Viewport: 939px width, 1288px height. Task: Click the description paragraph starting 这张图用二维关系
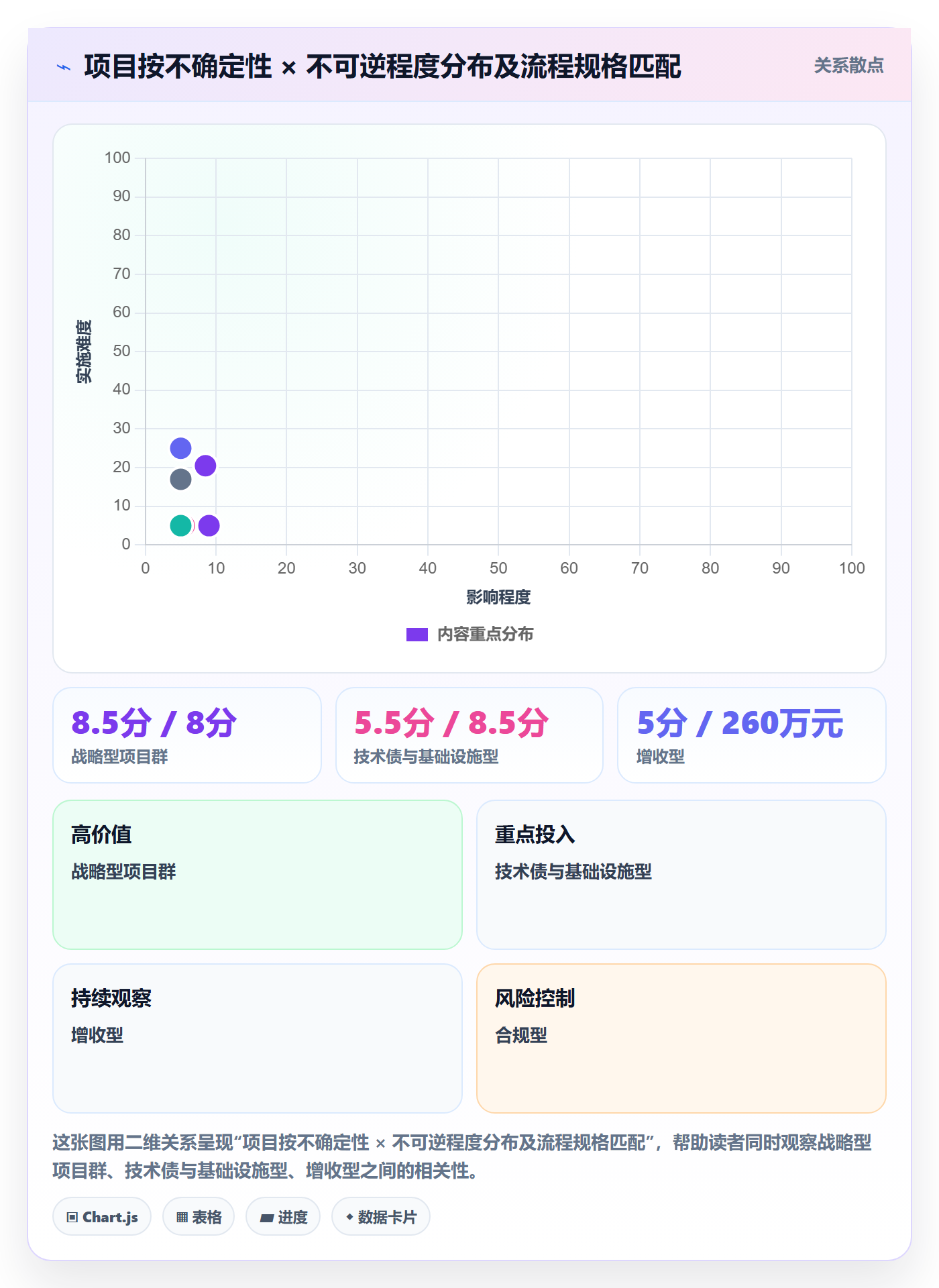[x=462, y=1157]
